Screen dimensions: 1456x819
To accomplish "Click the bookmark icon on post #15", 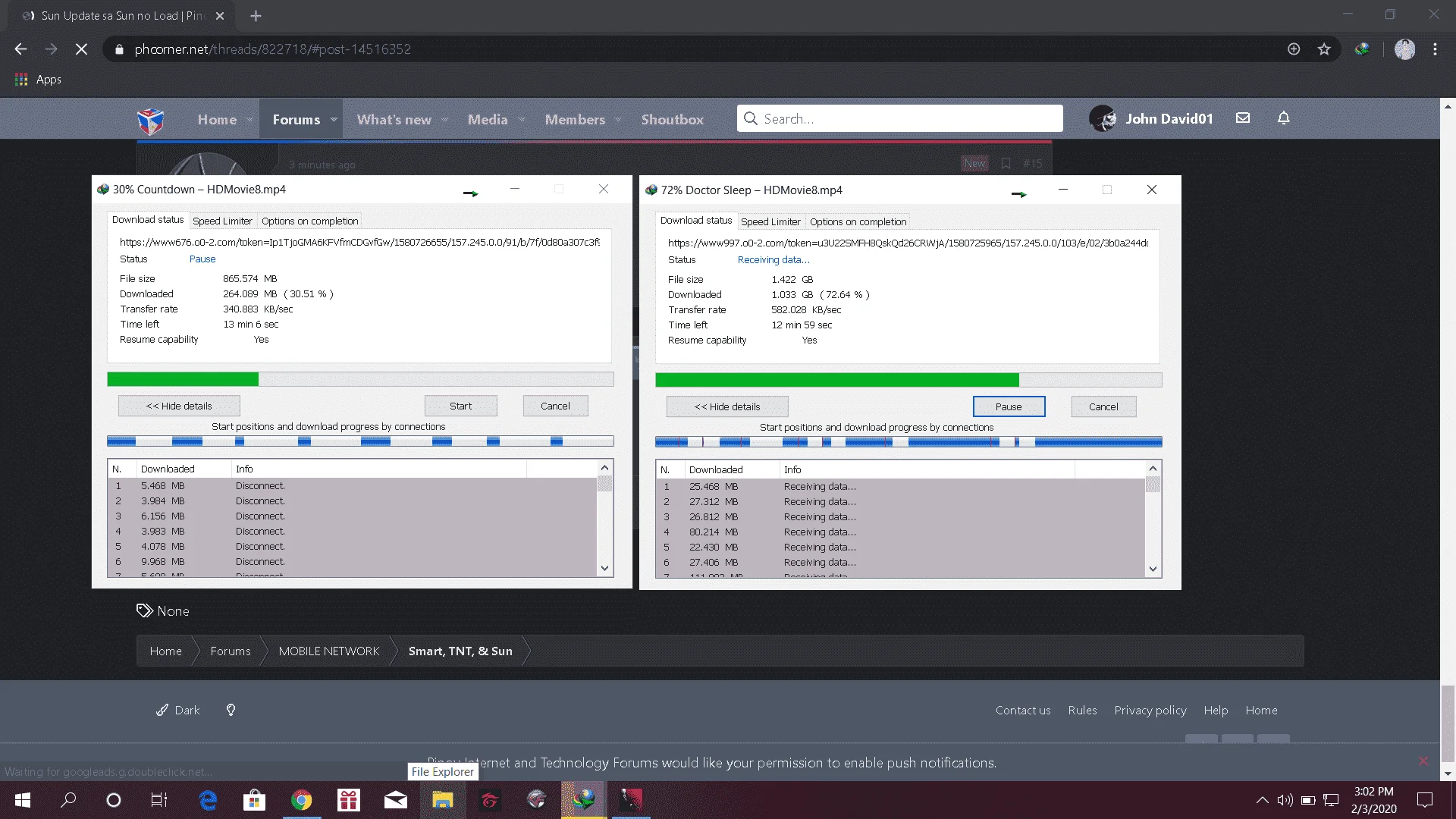I will (1006, 163).
